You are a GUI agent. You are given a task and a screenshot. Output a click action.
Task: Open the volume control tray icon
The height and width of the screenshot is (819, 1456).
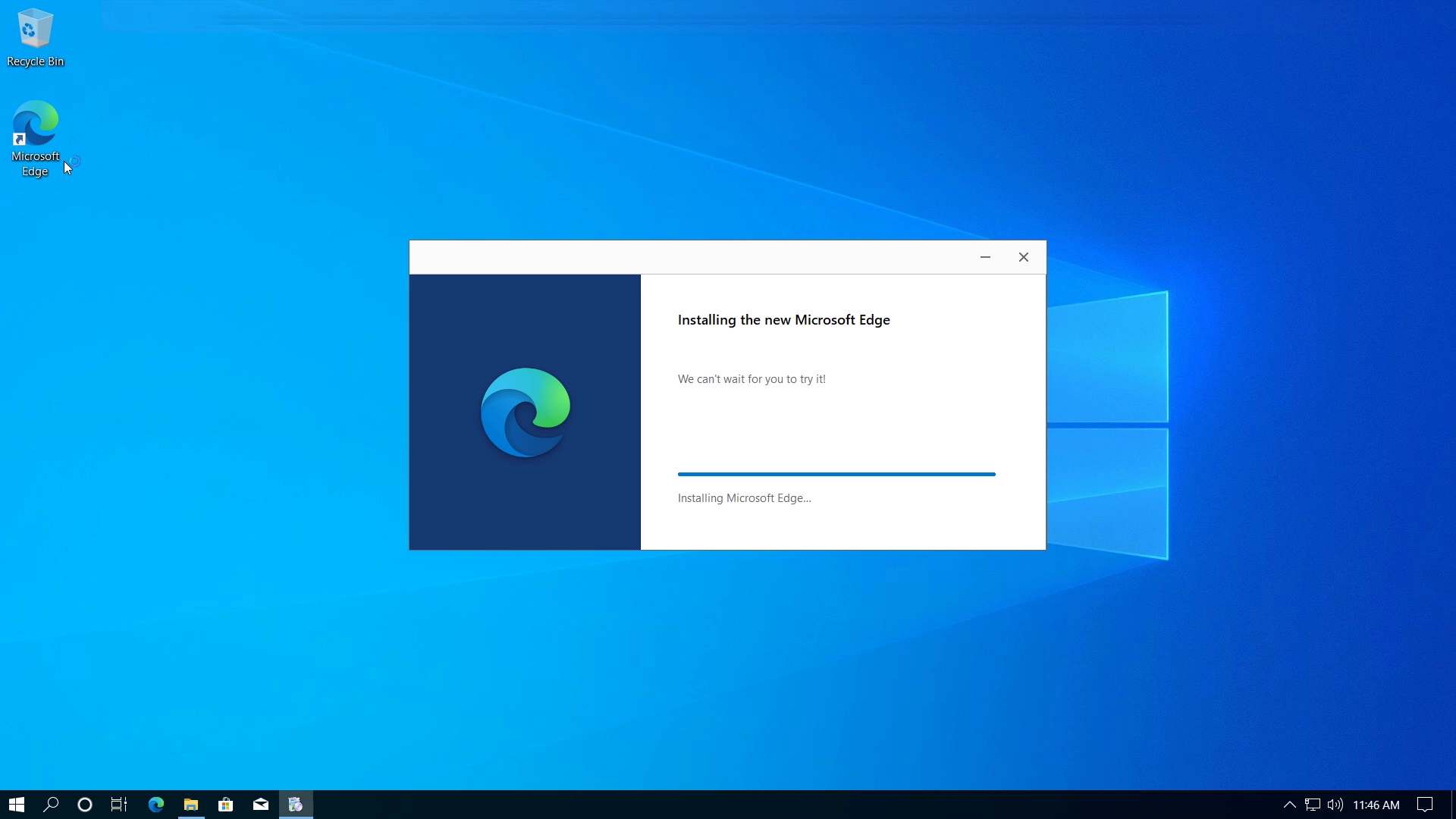click(x=1335, y=805)
